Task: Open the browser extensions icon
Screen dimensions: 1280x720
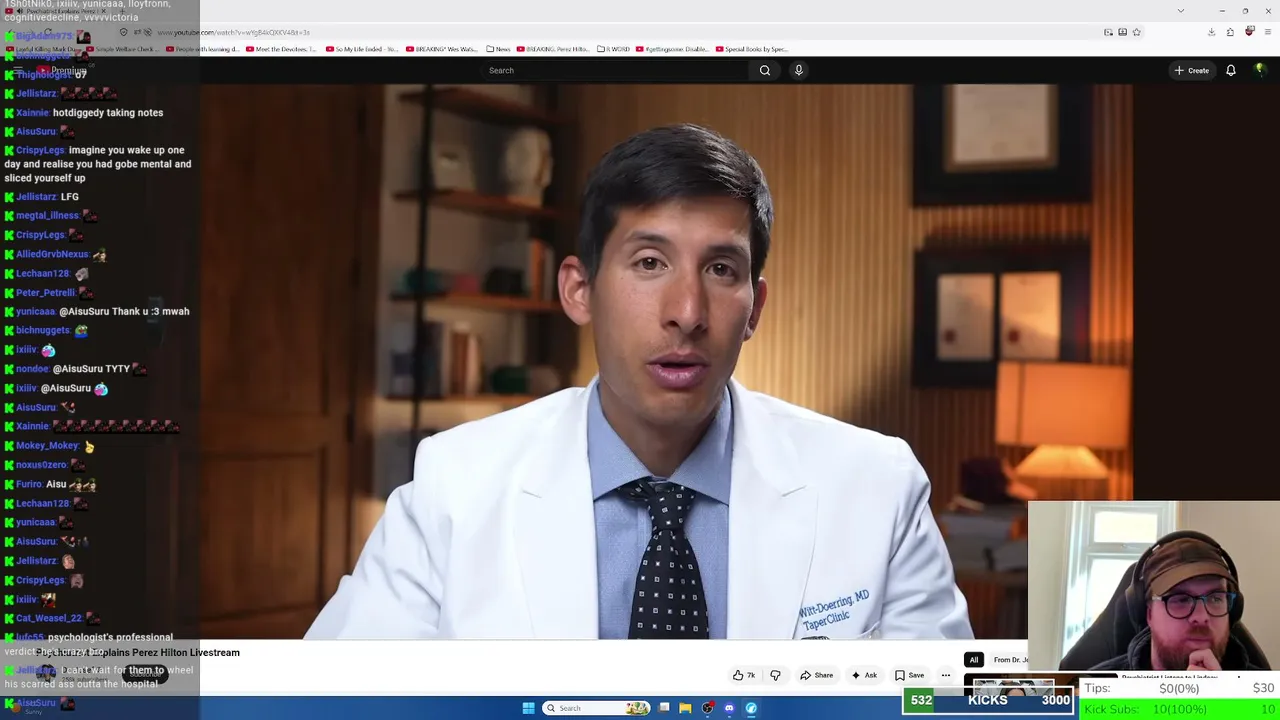Action: point(1230,32)
